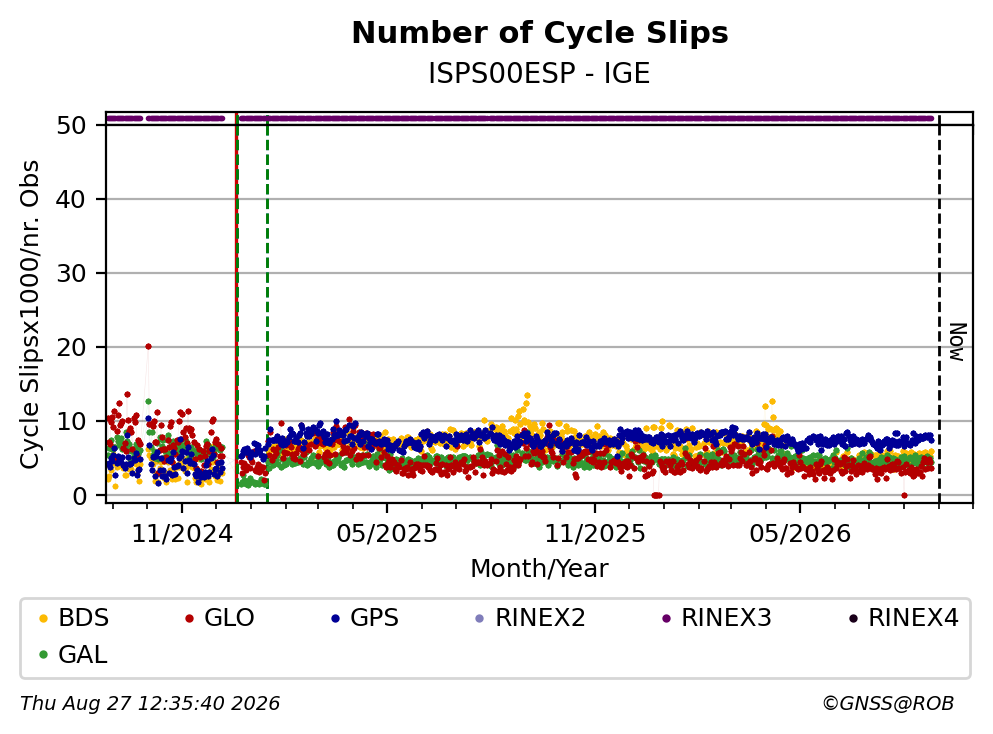Click the GLO red legend marker
Viewport: 993px width, 734px height.
click(189, 618)
